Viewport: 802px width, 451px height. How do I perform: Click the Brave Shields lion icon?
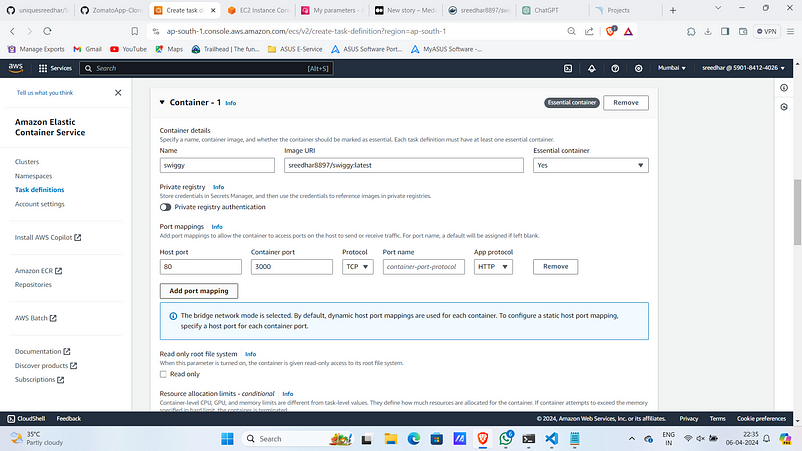click(x=611, y=31)
